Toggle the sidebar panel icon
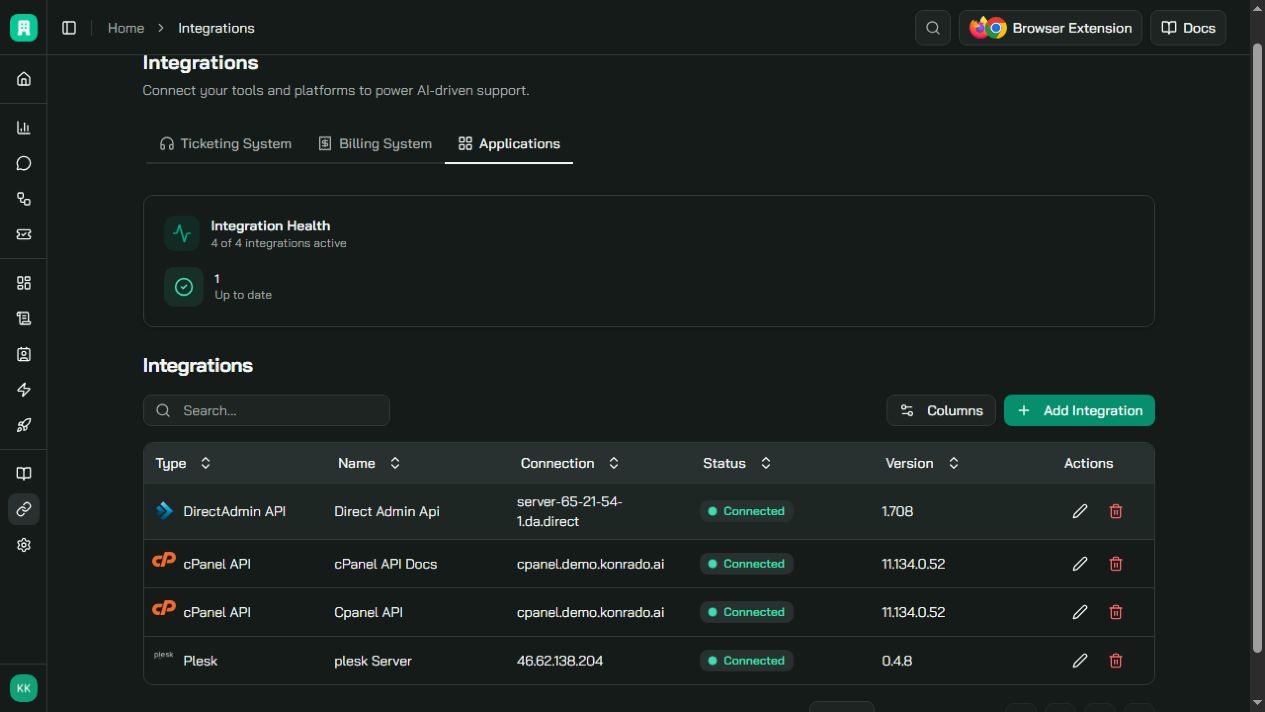The height and width of the screenshot is (712, 1265). (69, 28)
